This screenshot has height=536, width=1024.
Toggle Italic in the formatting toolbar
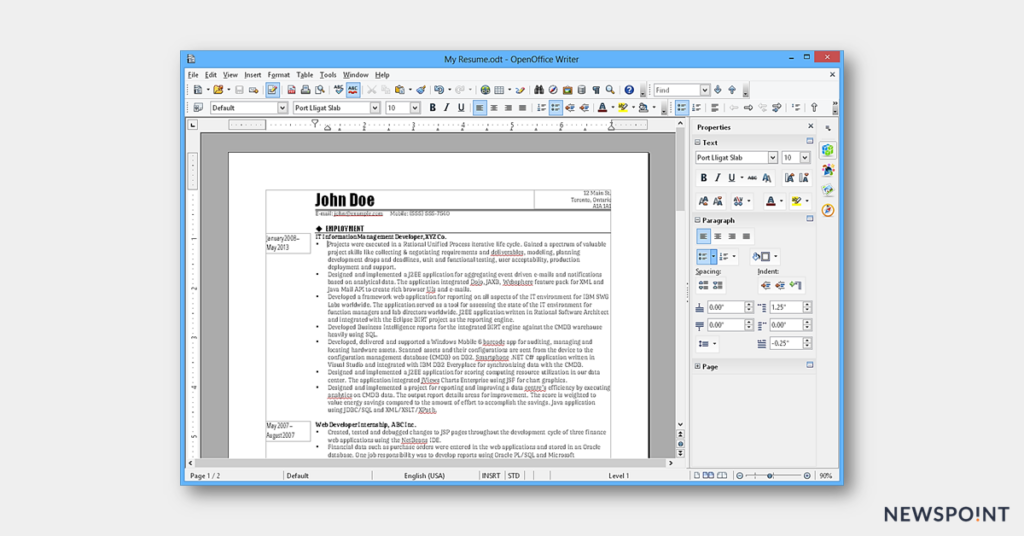(447, 108)
